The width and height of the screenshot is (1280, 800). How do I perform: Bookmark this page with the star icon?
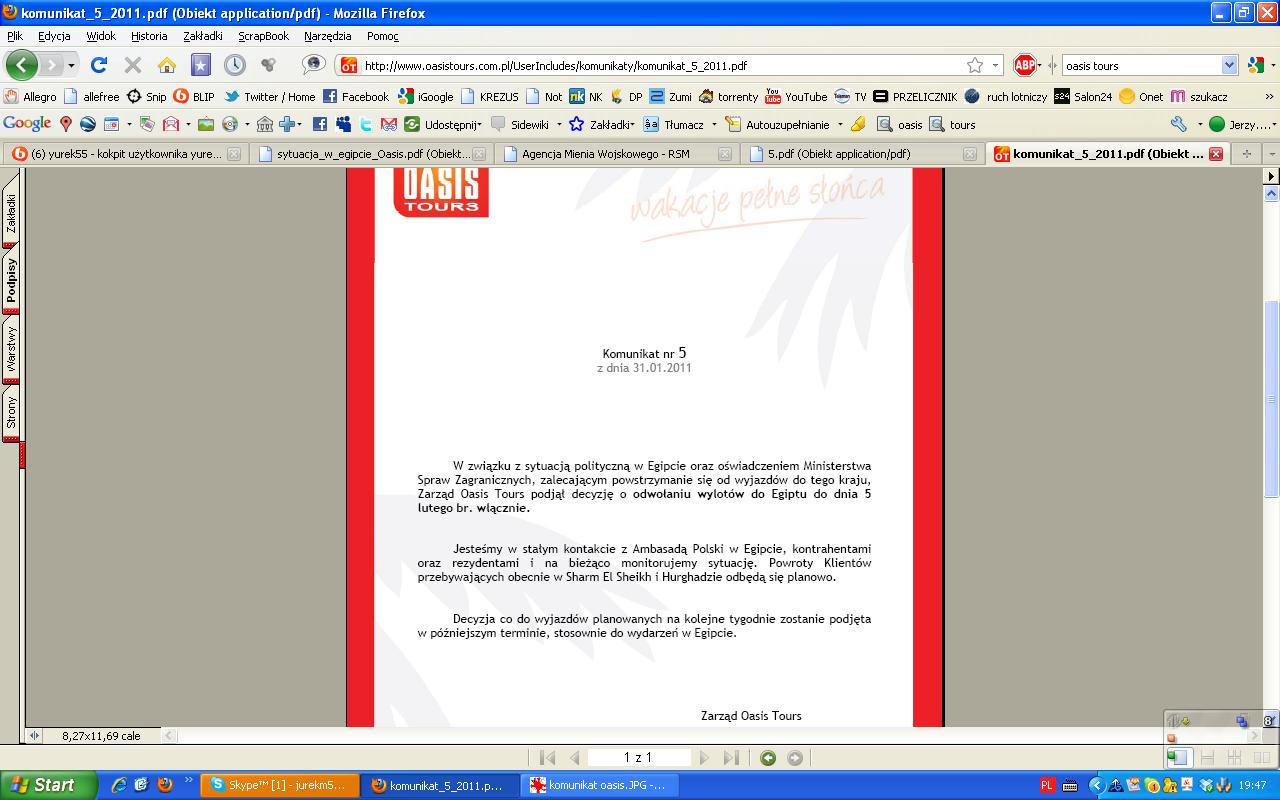click(974, 65)
